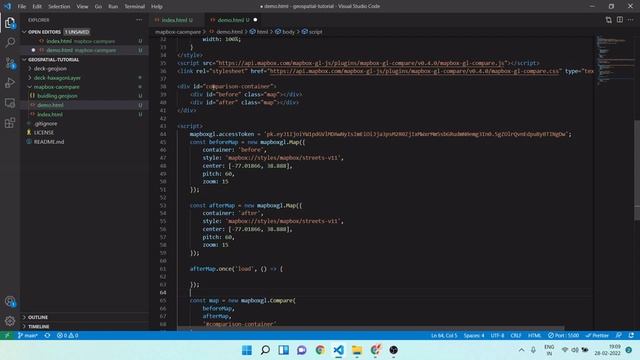Select demo.html in the file tree

[50, 105]
